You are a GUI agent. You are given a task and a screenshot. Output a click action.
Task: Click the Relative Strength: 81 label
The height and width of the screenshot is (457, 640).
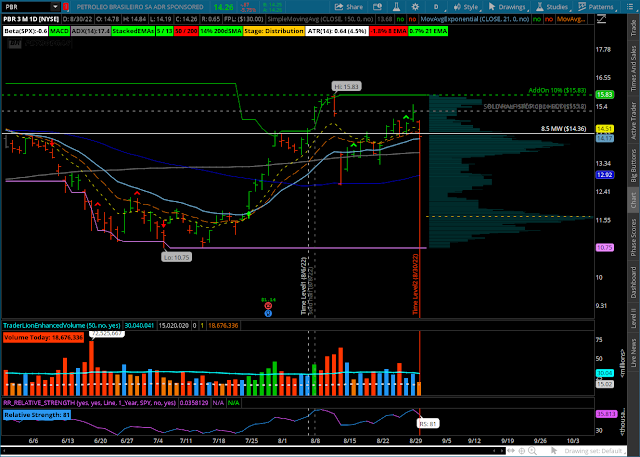37,415
